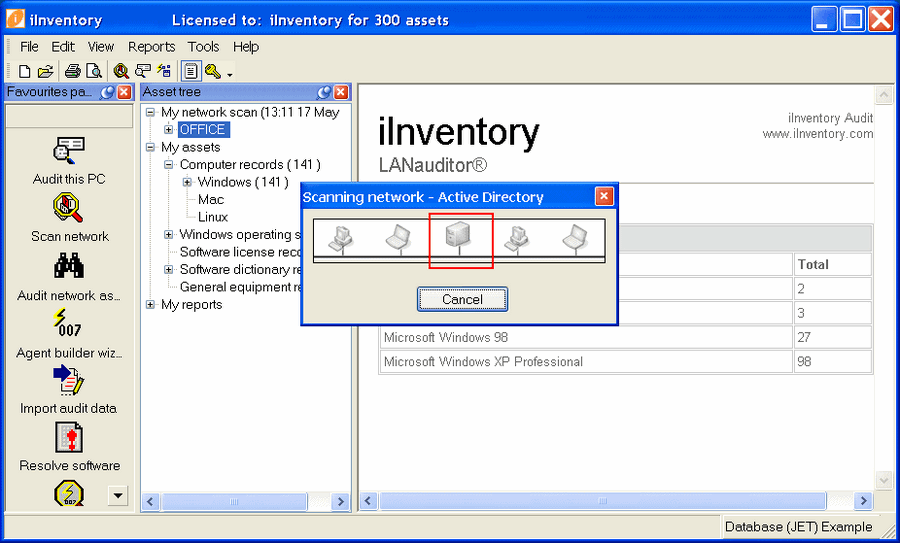Image resolution: width=900 pixels, height=543 pixels.
Task: Expand the OFFICE tree node
Action: click(x=169, y=130)
